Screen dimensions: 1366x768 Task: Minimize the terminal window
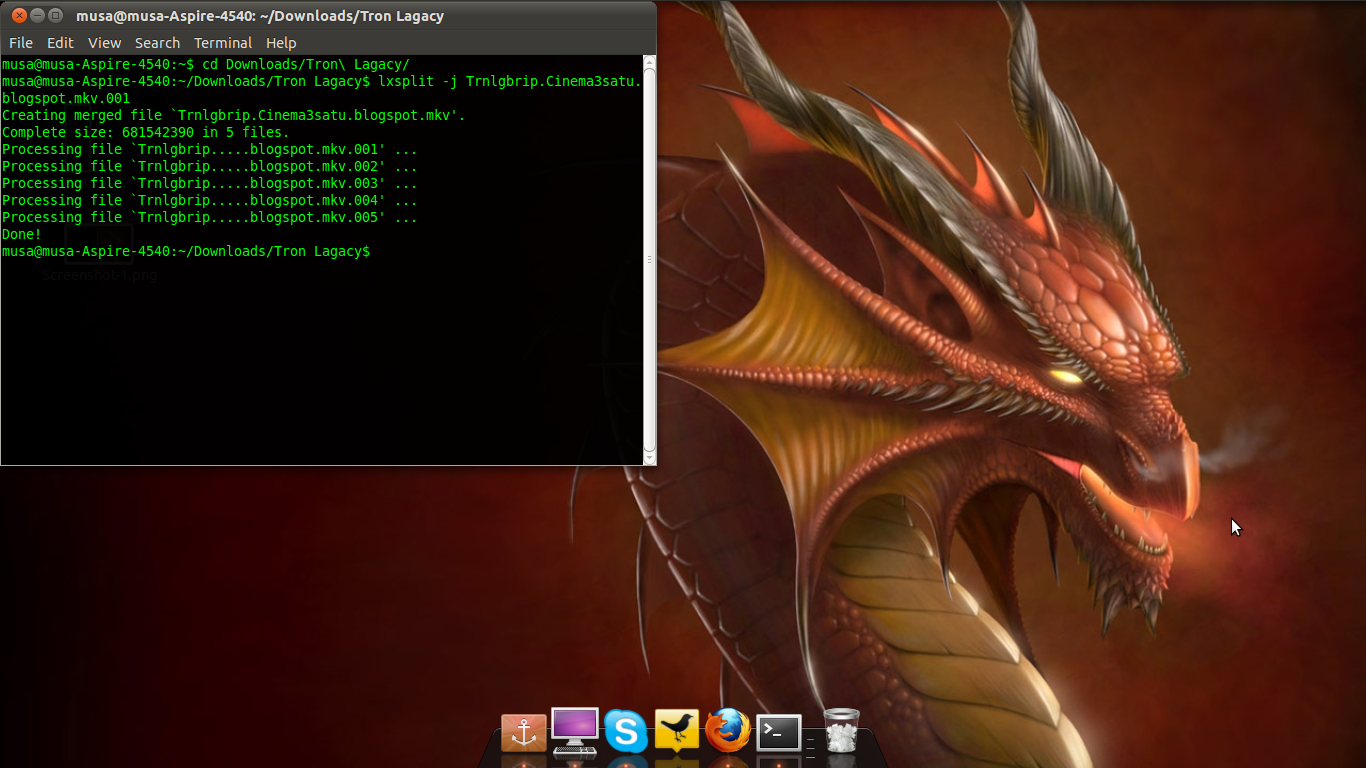pos(37,15)
